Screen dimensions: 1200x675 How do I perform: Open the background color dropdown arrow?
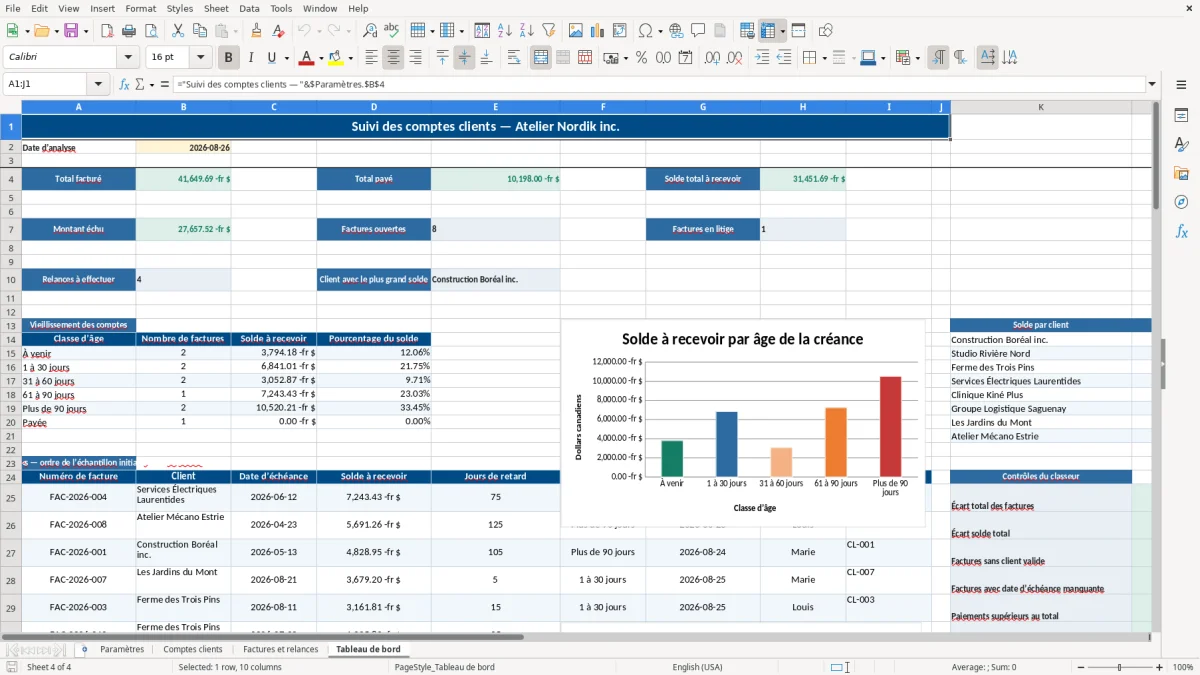pos(350,58)
